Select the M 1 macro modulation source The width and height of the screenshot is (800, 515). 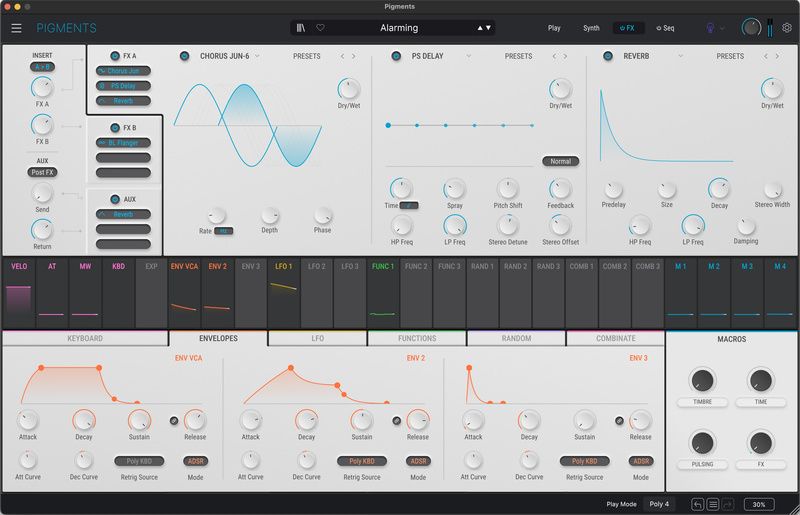click(681, 293)
